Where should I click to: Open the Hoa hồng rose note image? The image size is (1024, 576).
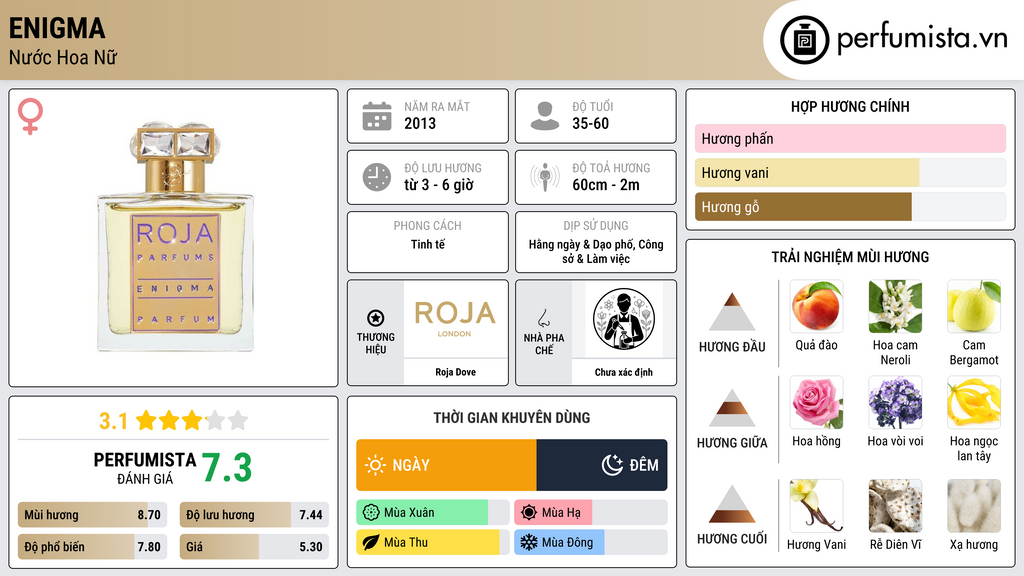tap(816, 403)
